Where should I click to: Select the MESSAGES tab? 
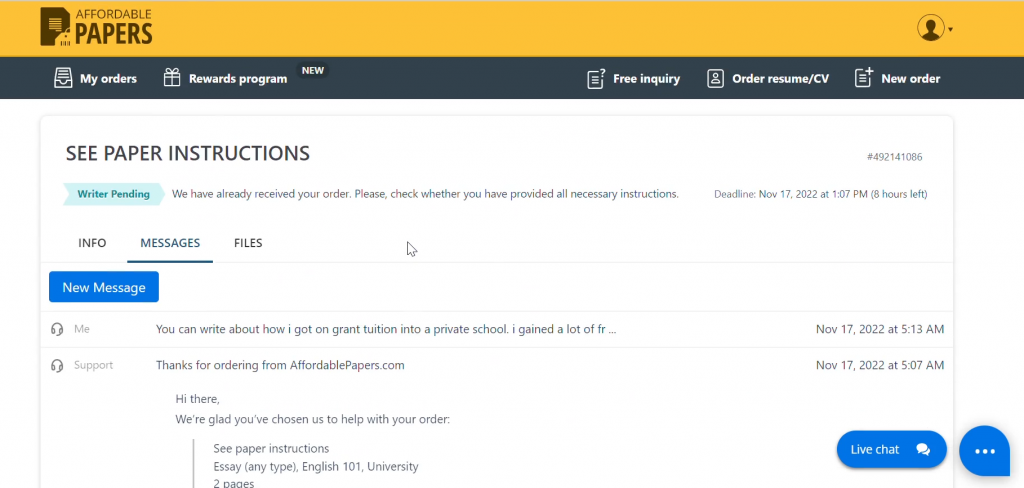click(170, 243)
